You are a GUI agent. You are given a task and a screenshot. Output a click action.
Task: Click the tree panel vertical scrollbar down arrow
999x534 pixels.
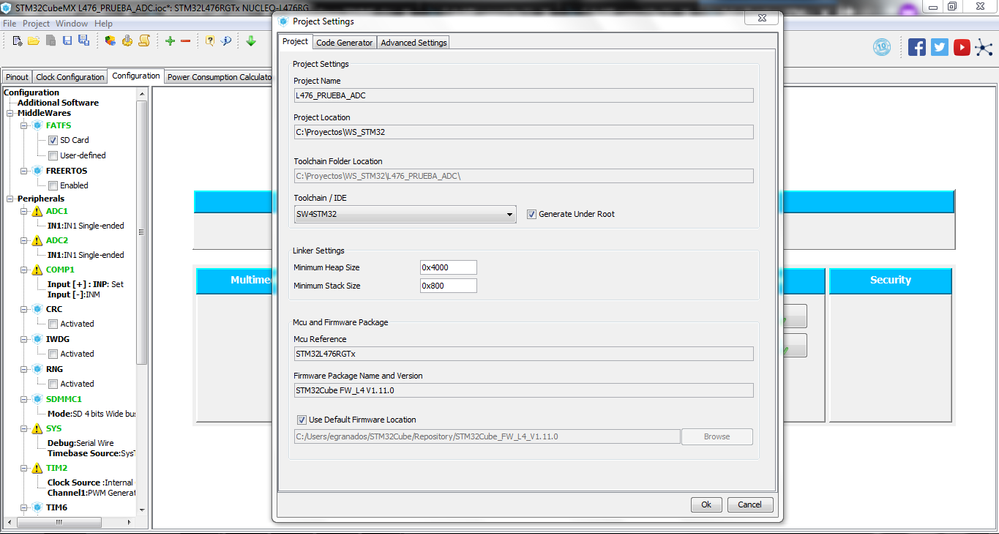coord(142,510)
